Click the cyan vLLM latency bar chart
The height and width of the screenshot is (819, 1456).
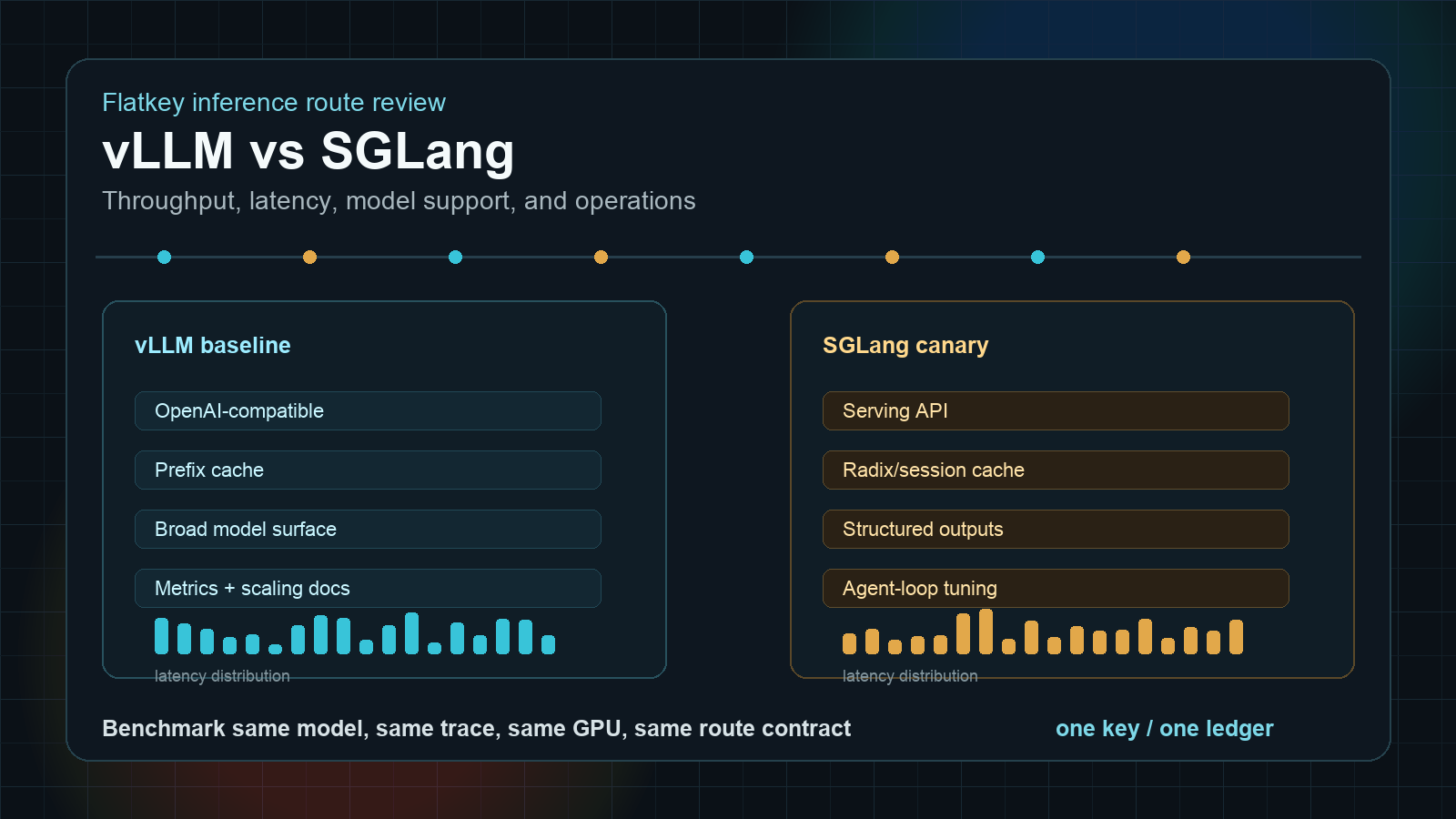(355, 633)
